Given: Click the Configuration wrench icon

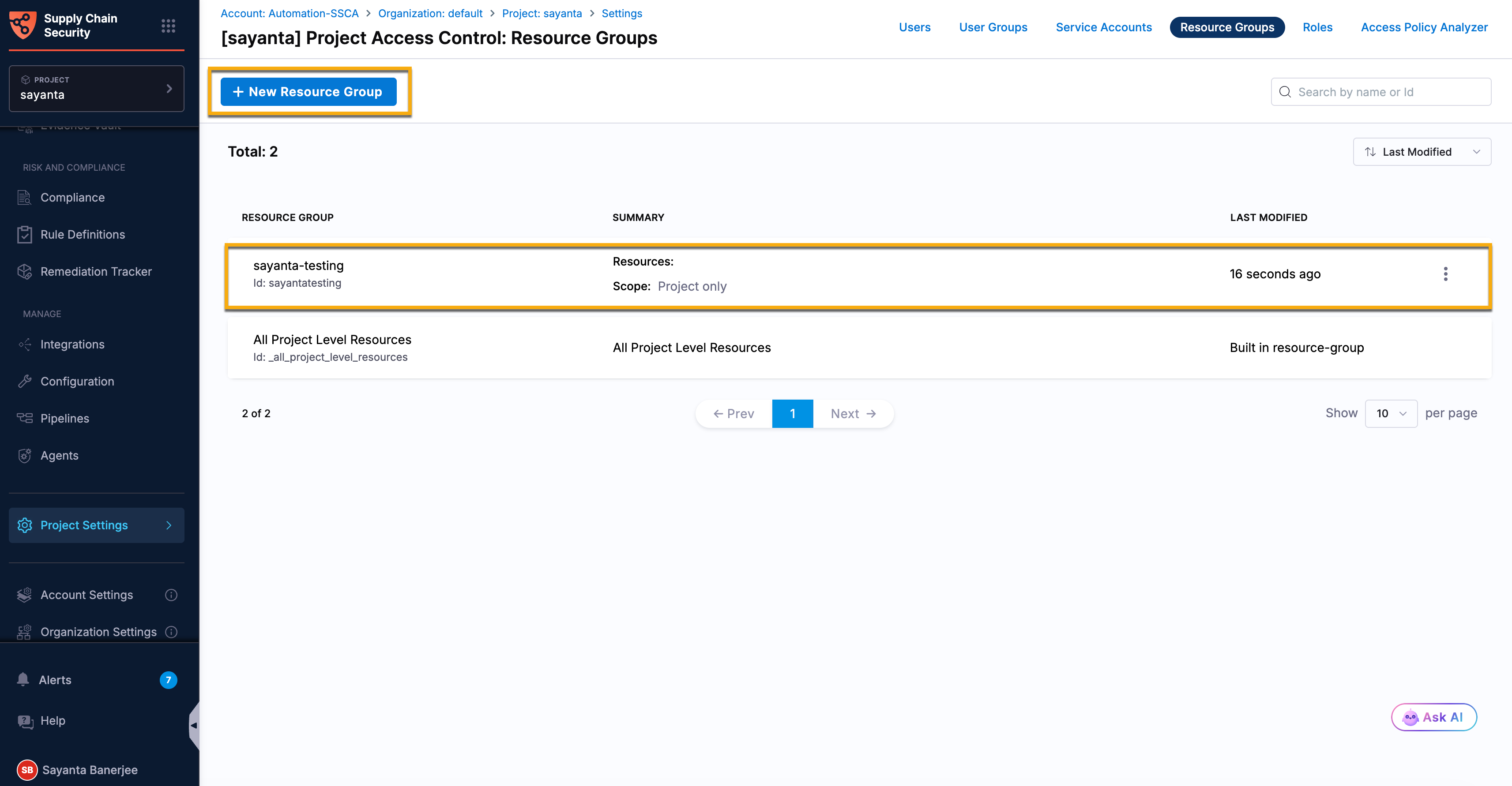Looking at the screenshot, I should click(25, 381).
